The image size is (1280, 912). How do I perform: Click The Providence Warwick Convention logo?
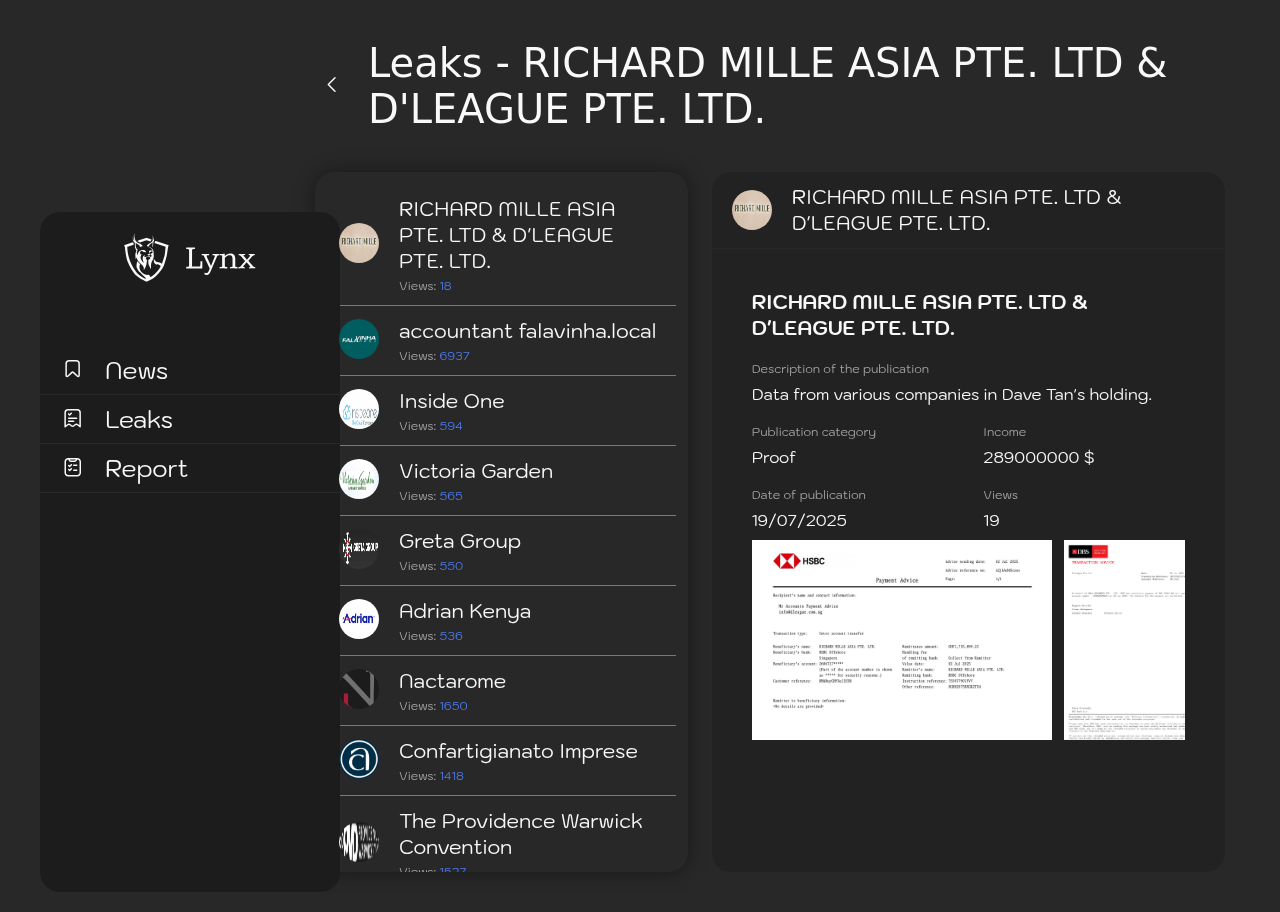(359, 842)
